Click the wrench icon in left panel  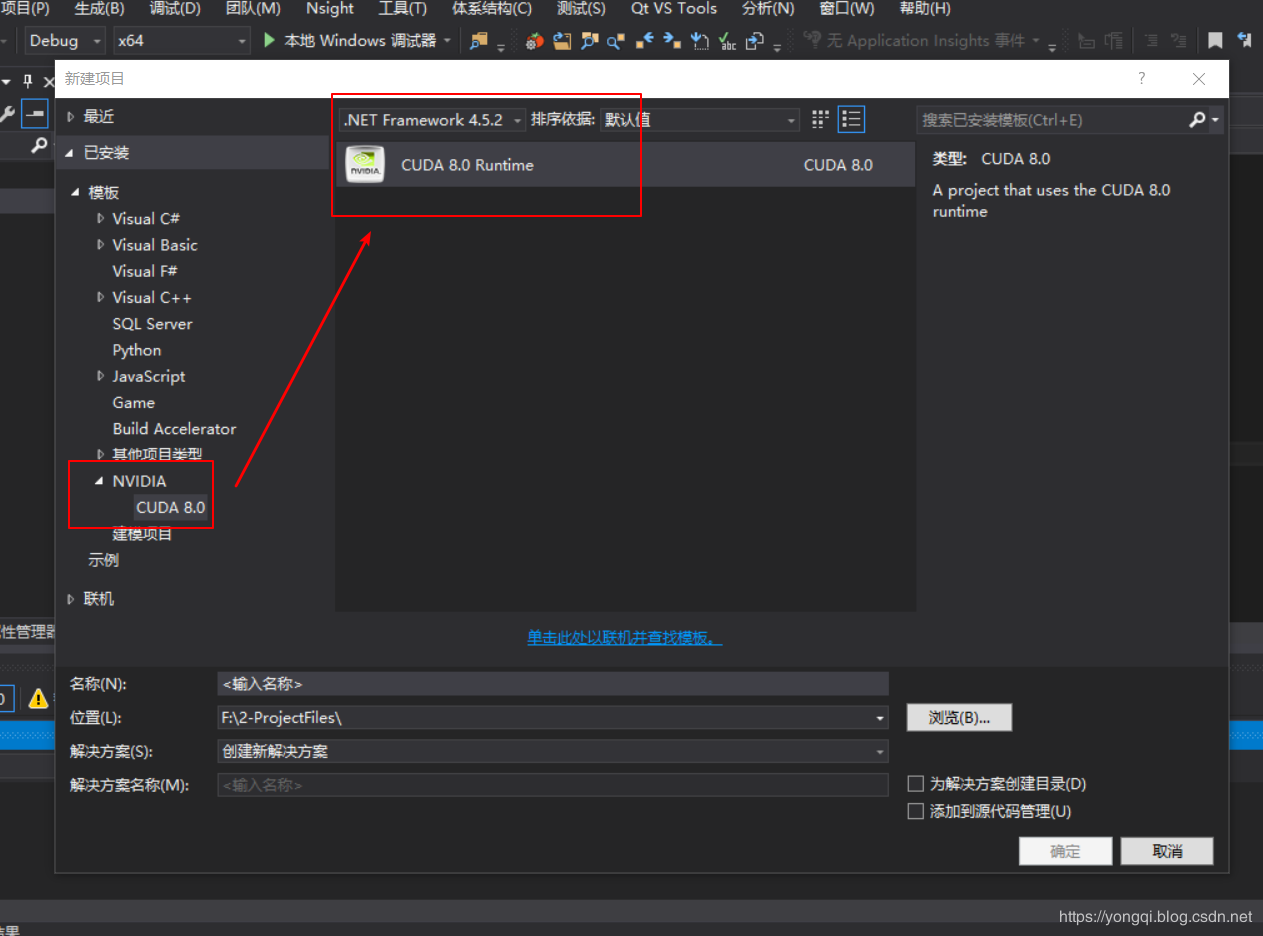tap(8, 114)
